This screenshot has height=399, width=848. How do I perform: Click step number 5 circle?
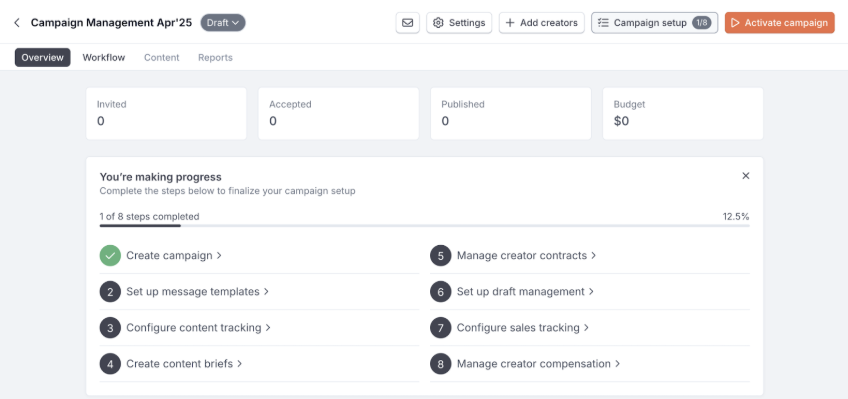[x=441, y=255]
